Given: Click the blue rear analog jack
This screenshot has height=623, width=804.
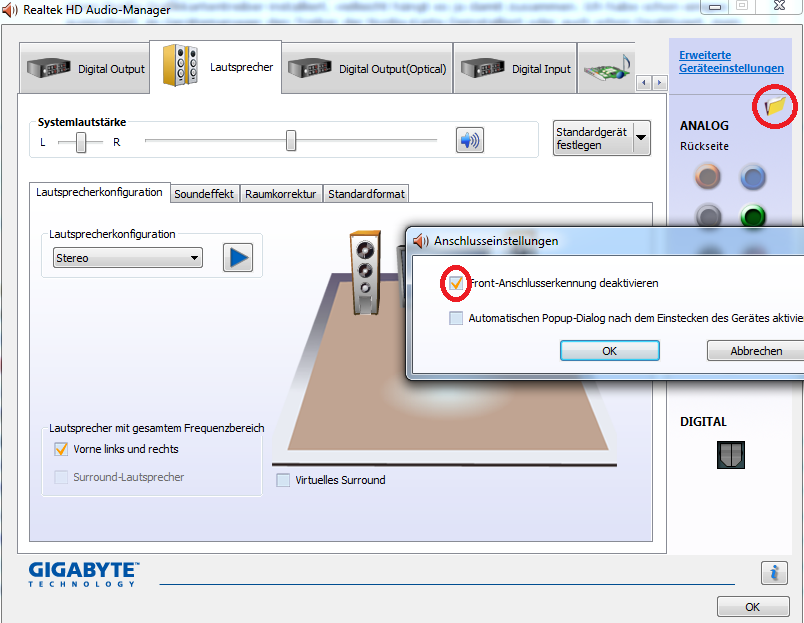Looking at the screenshot, I should pyautogui.click(x=753, y=178).
